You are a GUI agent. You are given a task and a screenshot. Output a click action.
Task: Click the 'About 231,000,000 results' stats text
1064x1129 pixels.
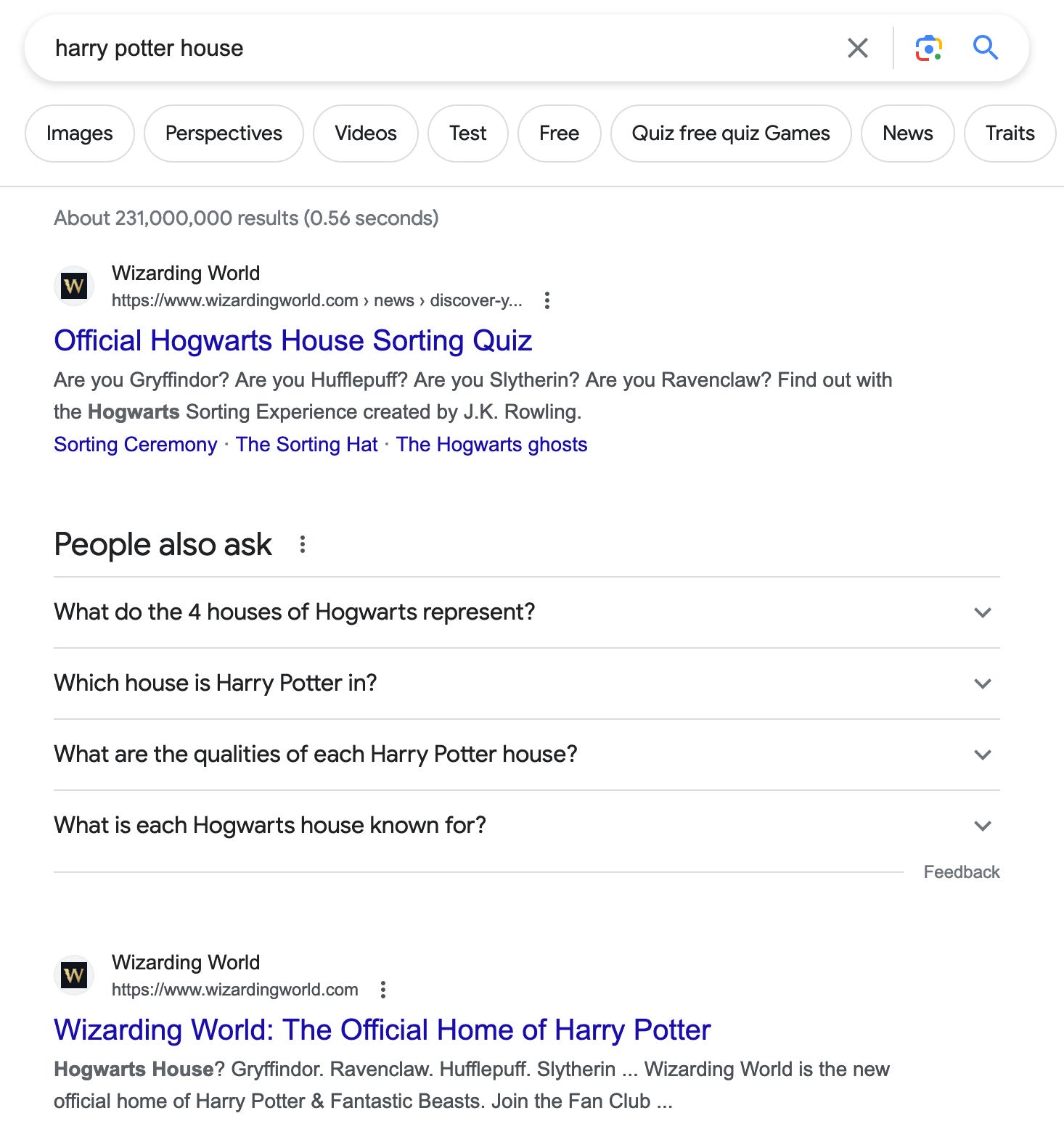coord(246,218)
